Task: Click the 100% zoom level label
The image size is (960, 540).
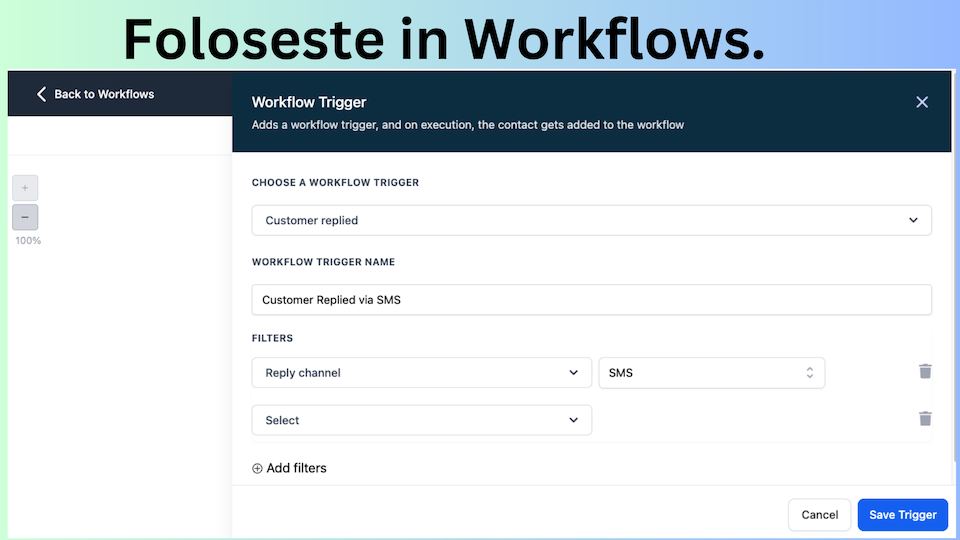Action: pos(28,241)
